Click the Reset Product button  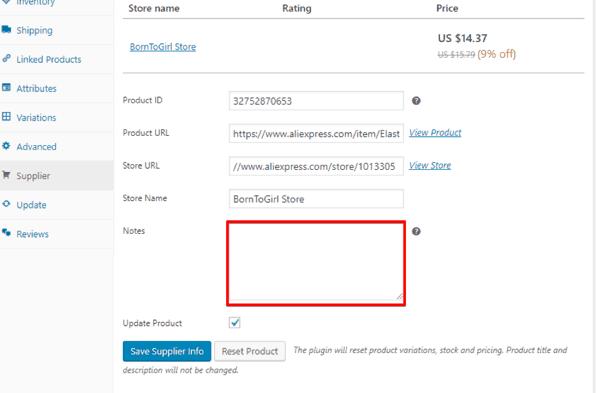coord(250,351)
